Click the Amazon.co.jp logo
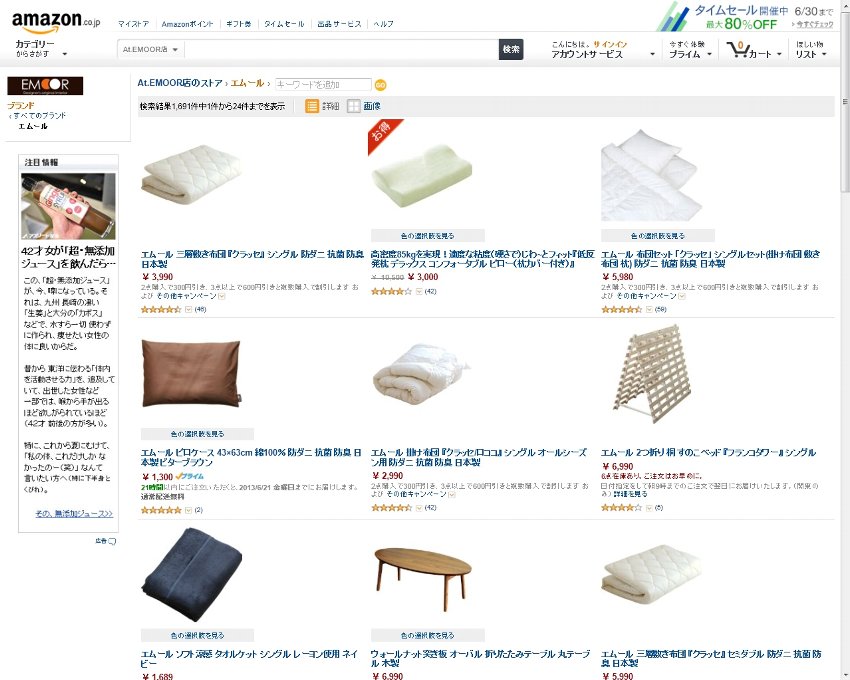Image resolution: width=850 pixels, height=680 pixels. click(56, 21)
